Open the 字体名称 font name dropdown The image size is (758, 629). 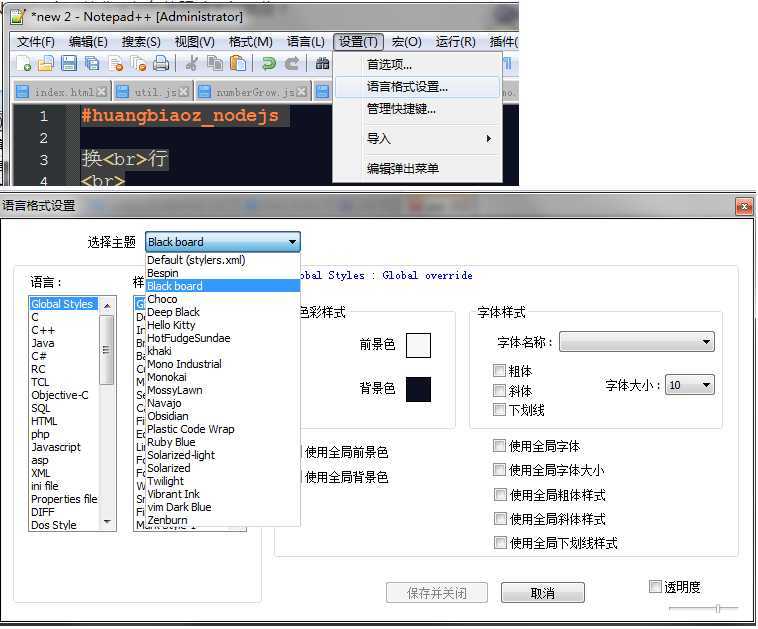click(636, 342)
